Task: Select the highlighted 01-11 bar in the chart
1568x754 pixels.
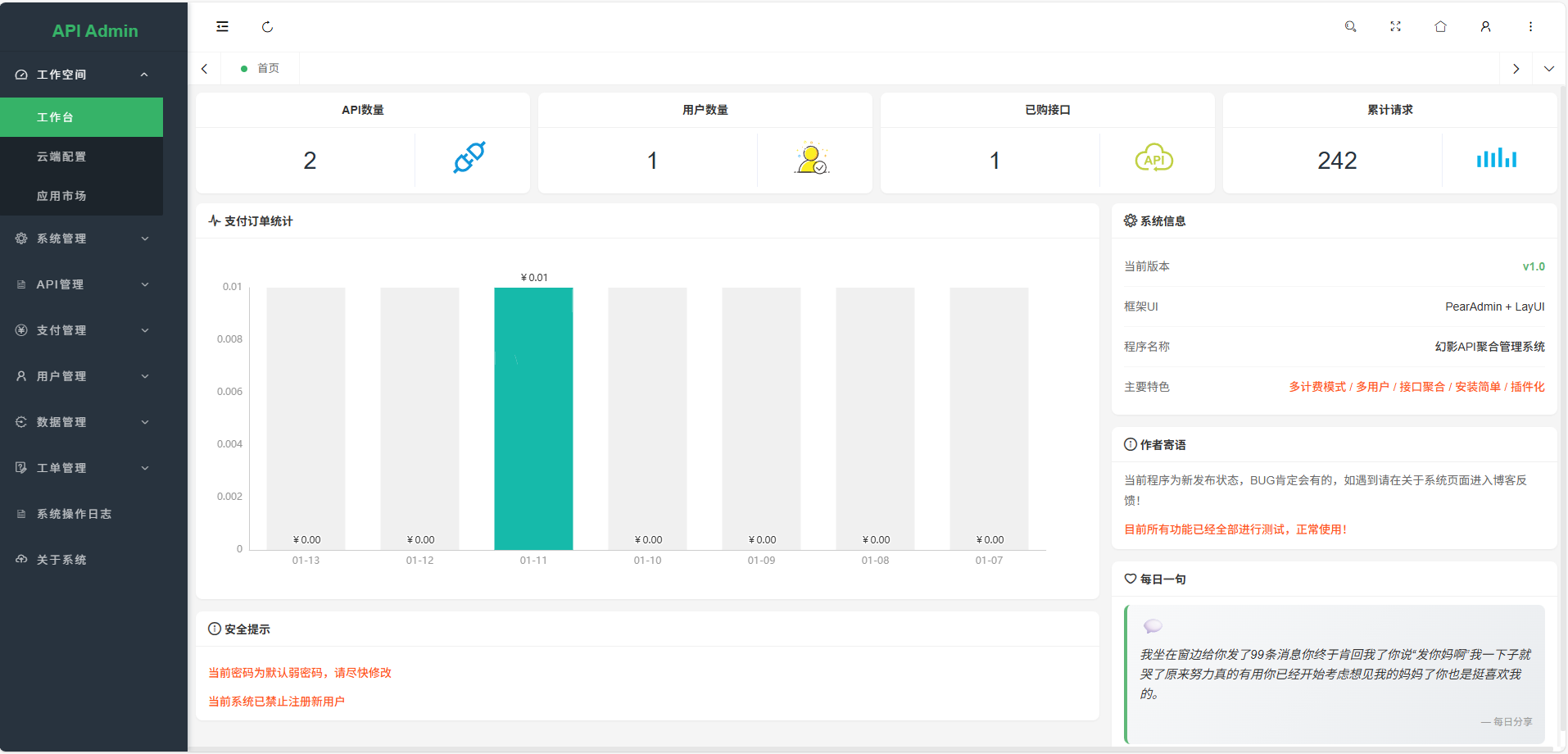Action: [x=533, y=418]
